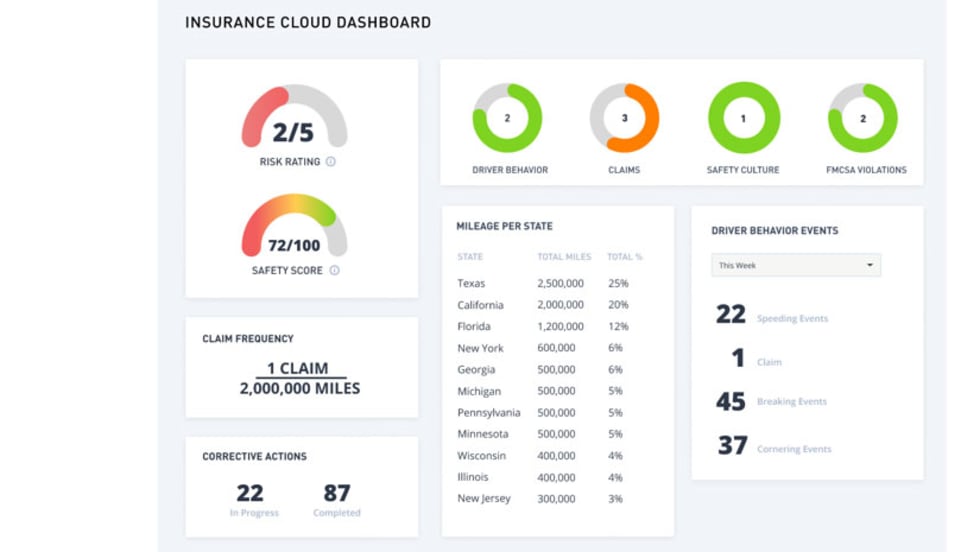980x552 pixels.
Task: Click the Safety Score info icon
Action: click(x=334, y=270)
